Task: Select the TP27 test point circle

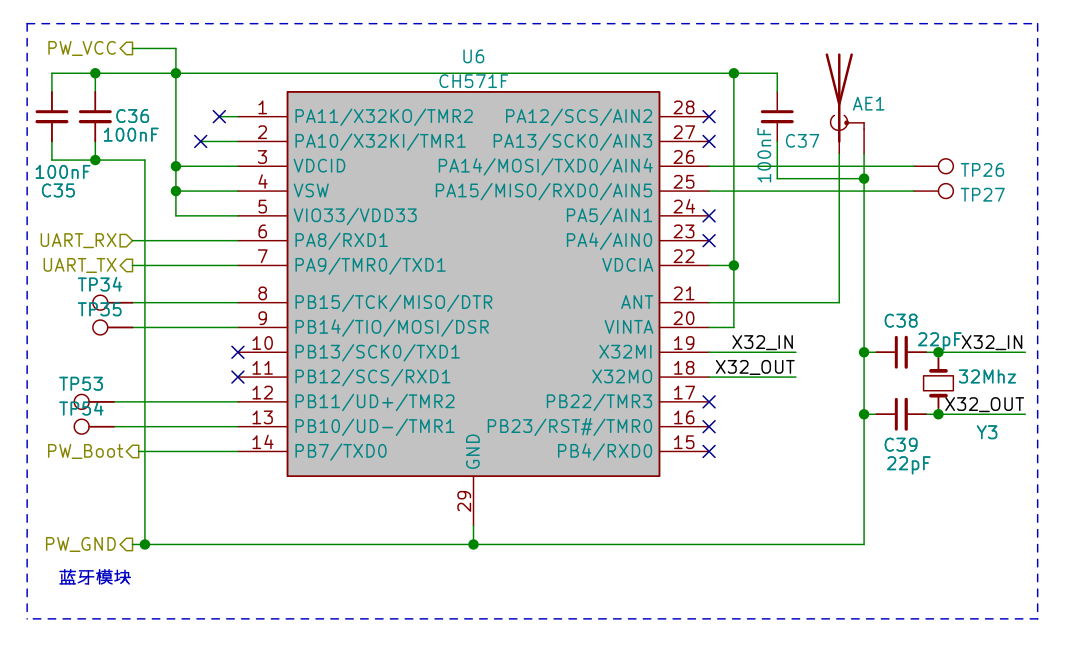Action: point(946,191)
